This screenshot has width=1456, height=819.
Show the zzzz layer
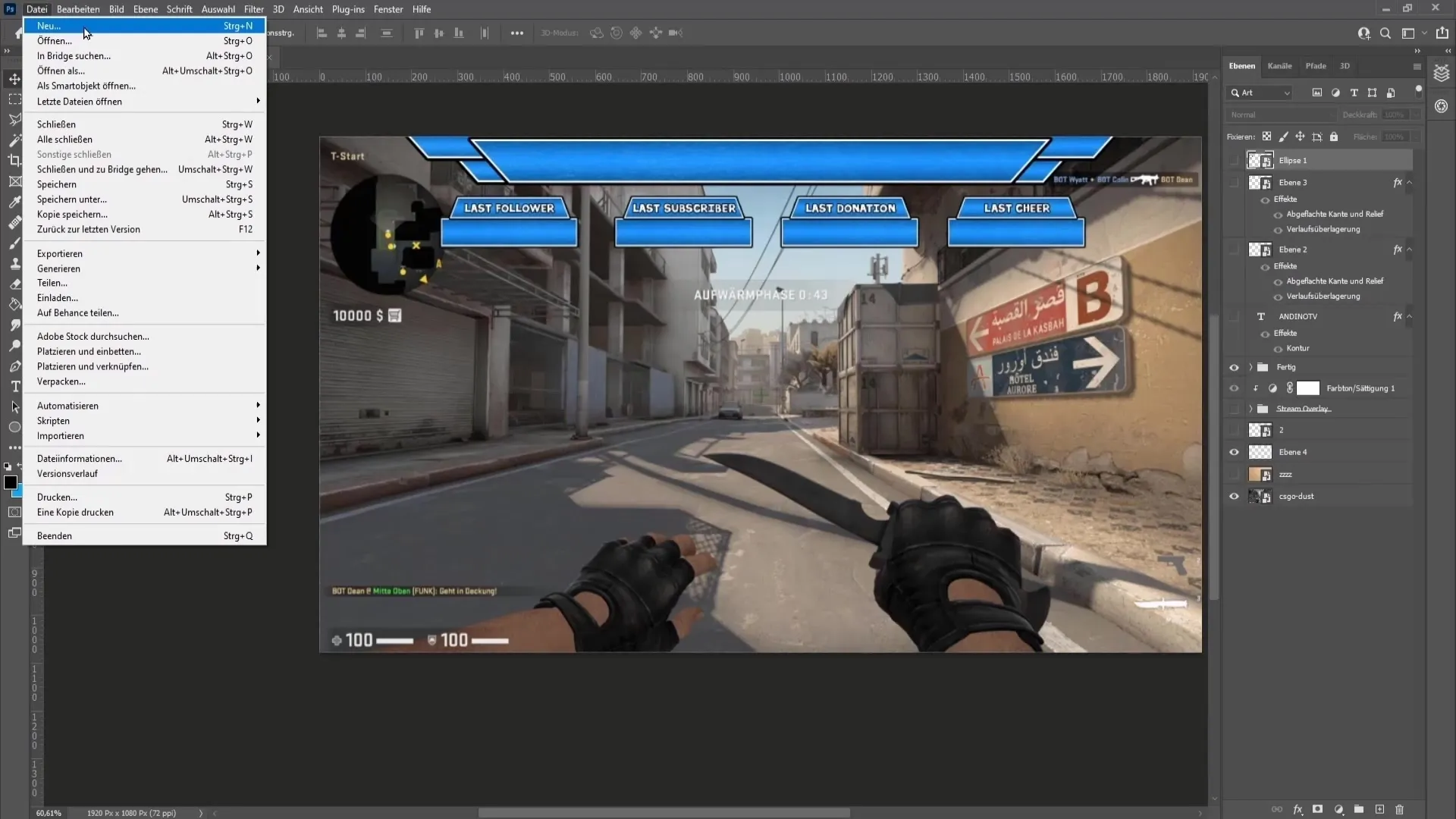pyautogui.click(x=1234, y=474)
